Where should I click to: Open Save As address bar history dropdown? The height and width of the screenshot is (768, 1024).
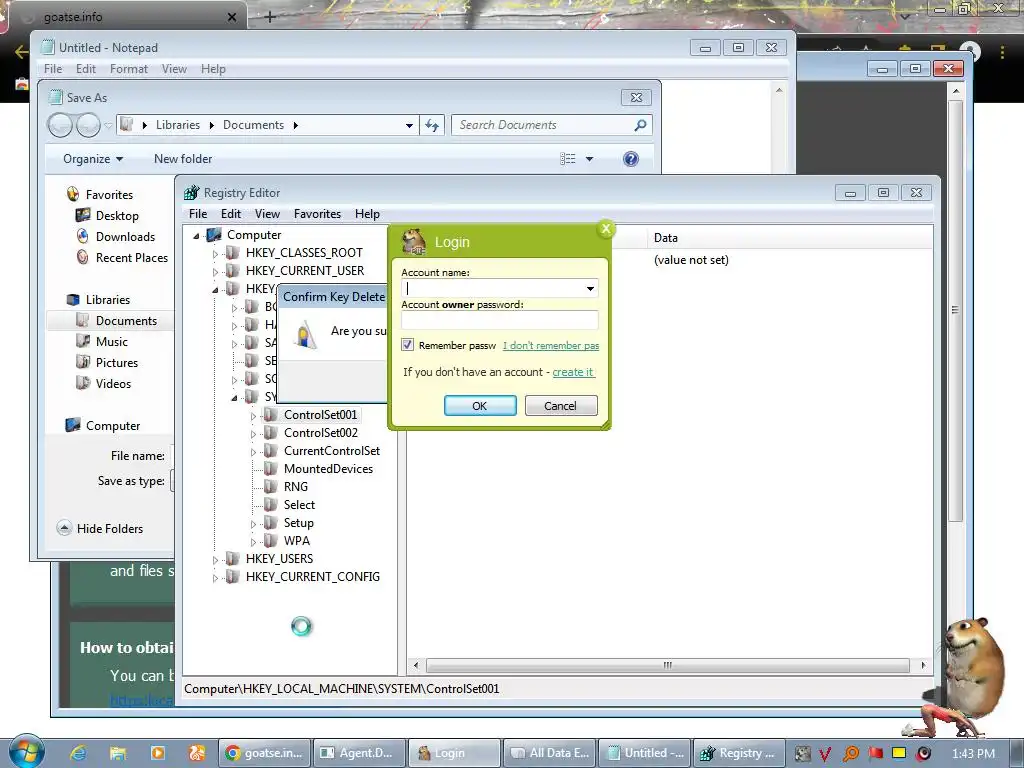click(409, 125)
